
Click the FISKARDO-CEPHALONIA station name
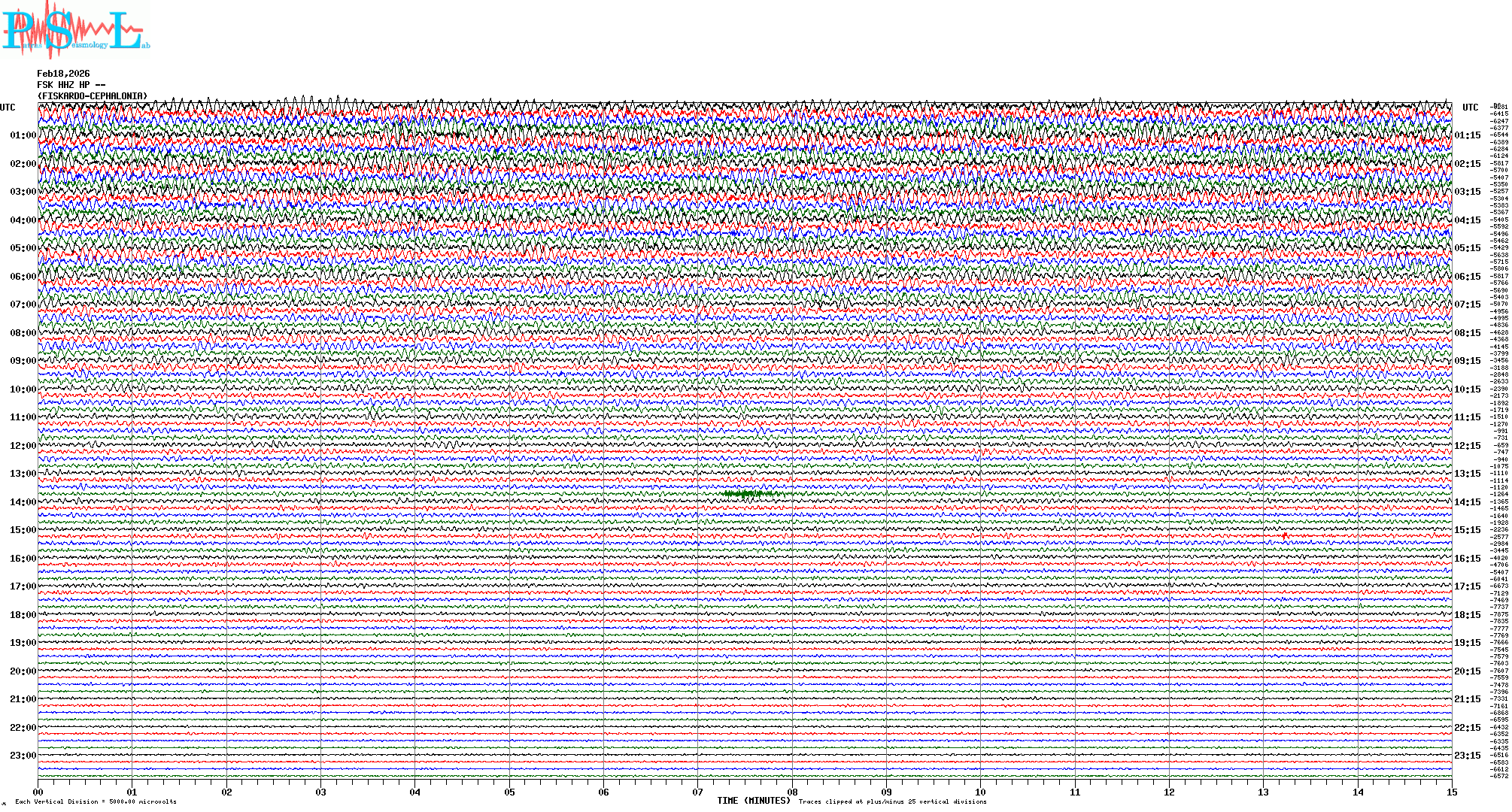click(x=93, y=96)
